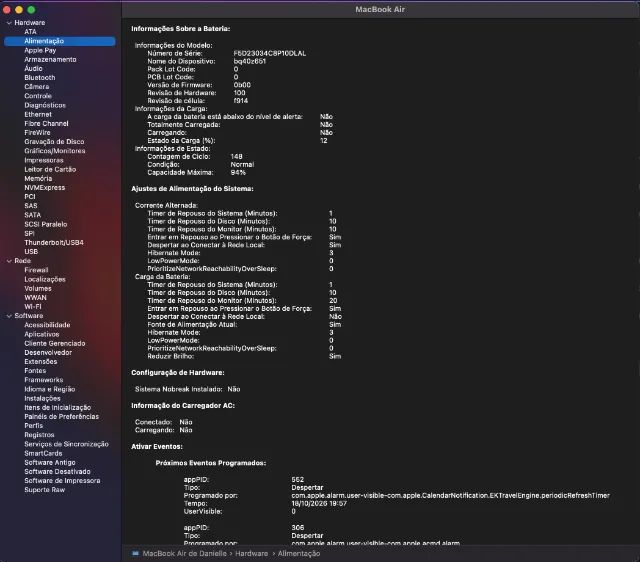Collapse the Hardware section chevron
Screen dimensions: 640x562
tap(9, 23)
